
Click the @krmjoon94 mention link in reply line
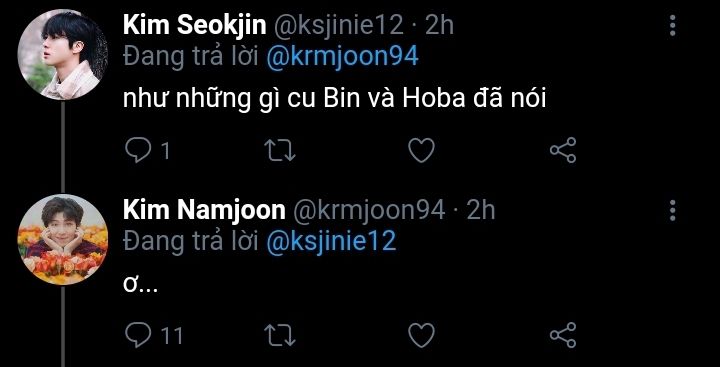(342, 57)
